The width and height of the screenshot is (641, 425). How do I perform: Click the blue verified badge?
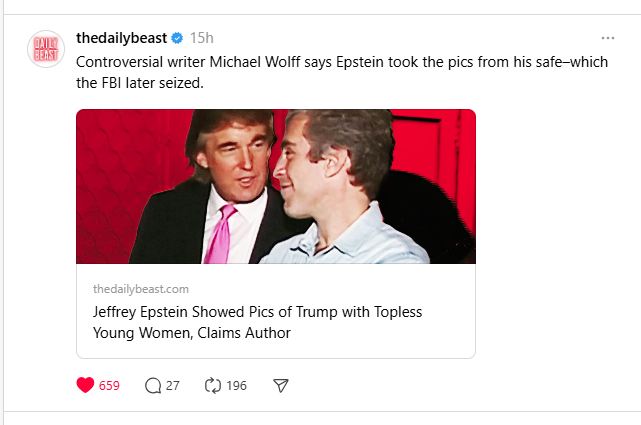(x=177, y=38)
